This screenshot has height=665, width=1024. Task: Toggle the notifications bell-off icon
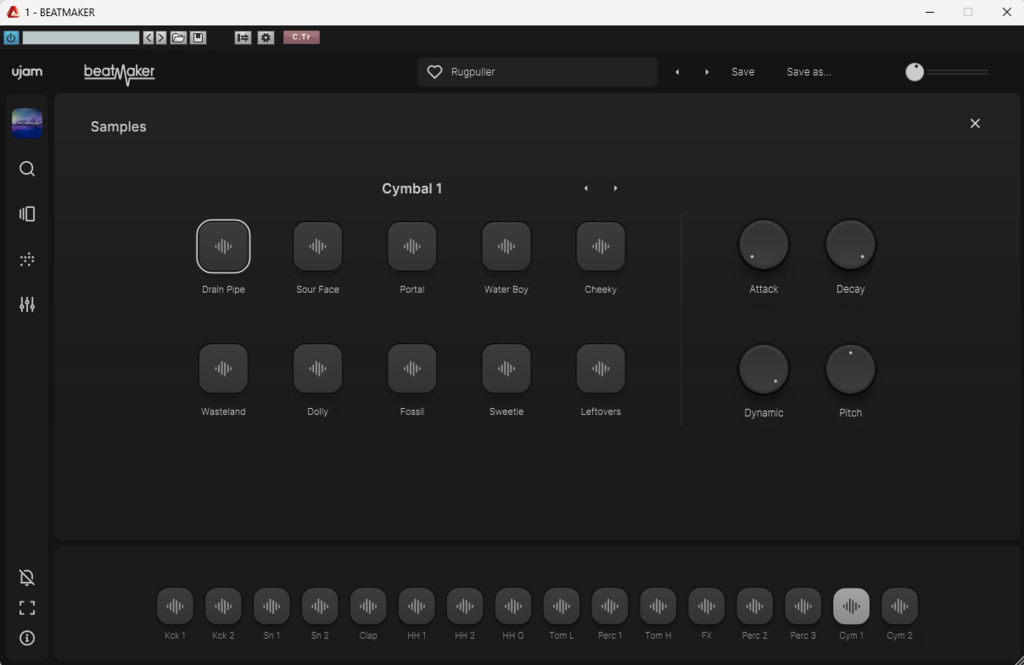[27, 577]
